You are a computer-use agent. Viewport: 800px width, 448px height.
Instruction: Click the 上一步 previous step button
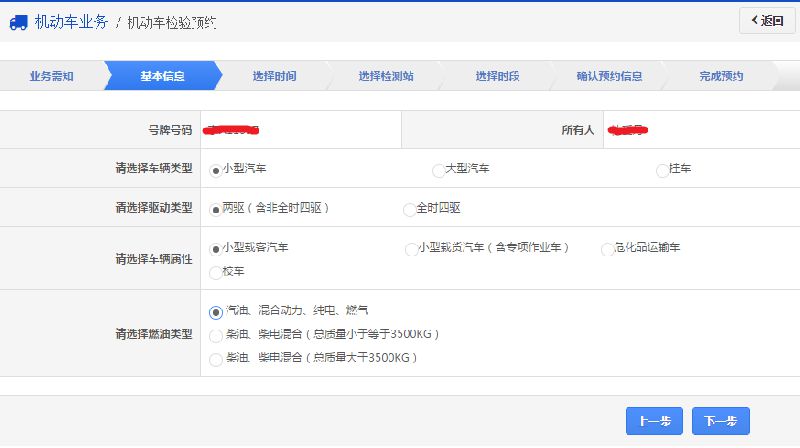pyautogui.click(x=654, y=421)
